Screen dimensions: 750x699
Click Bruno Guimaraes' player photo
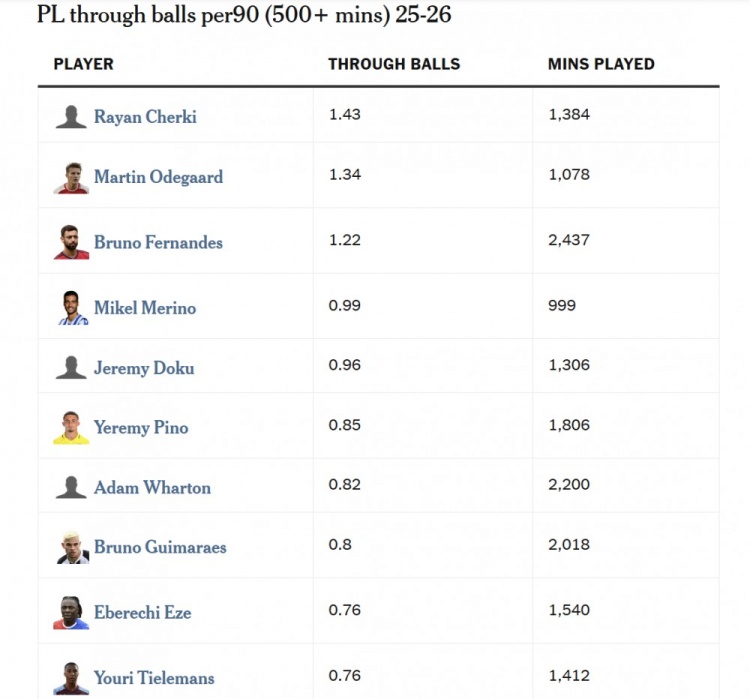coord(71,547)
